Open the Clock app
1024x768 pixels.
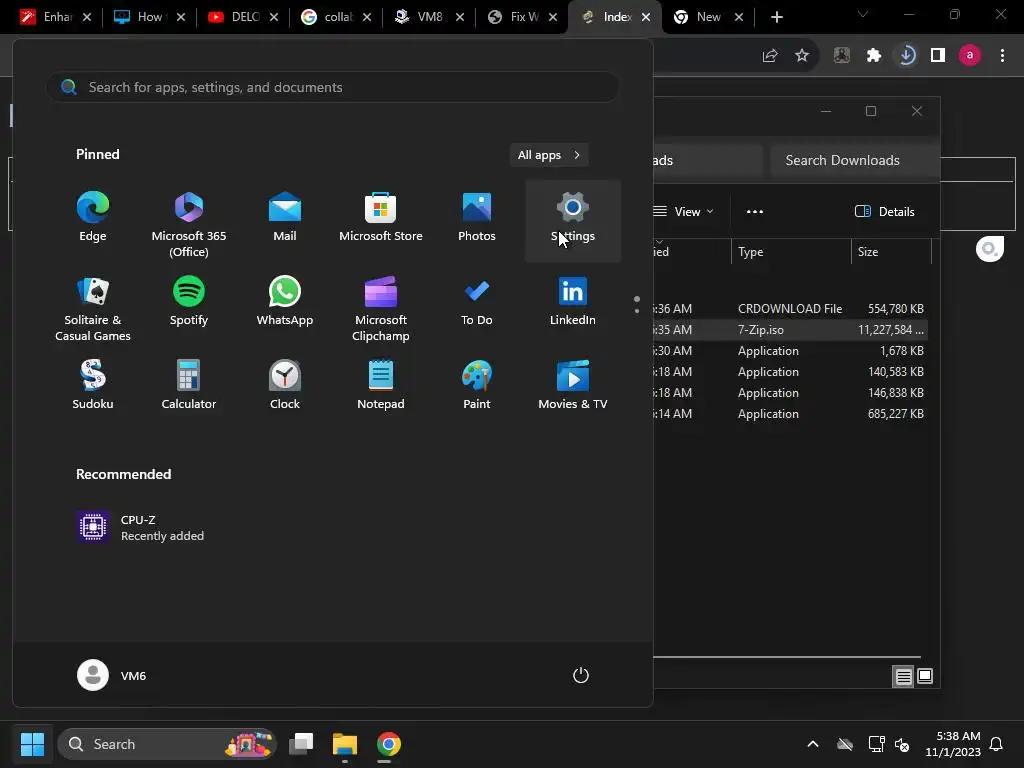(x=285, y=385)
